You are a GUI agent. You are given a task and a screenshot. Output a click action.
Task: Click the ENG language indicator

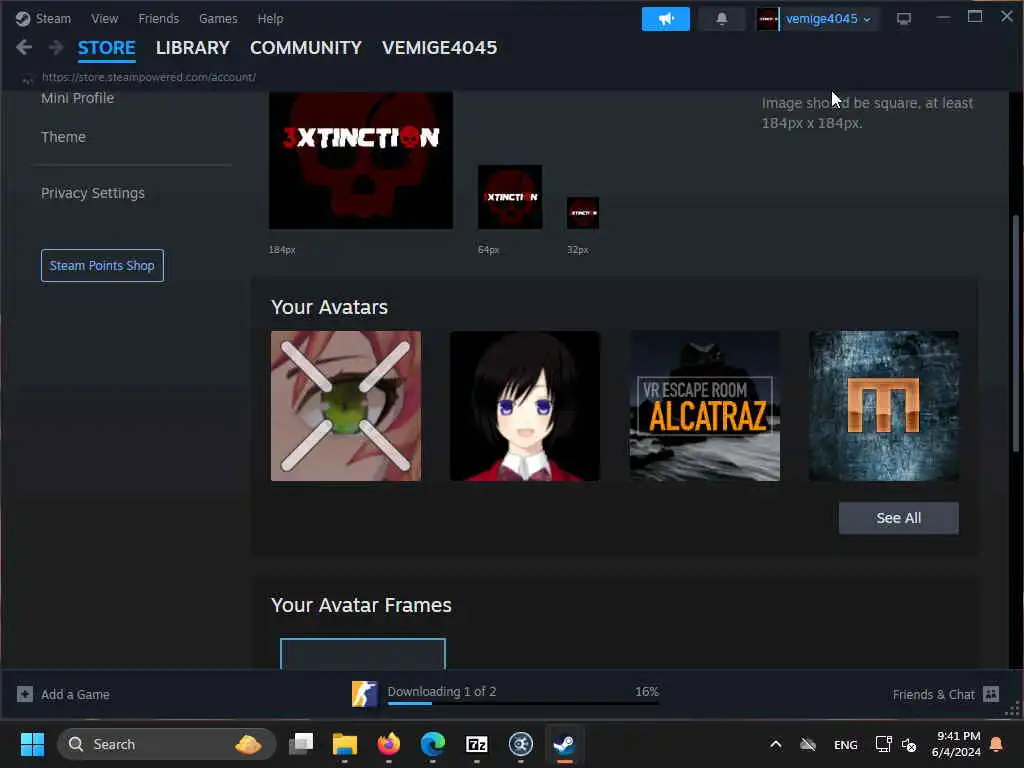[x=846, y=744]
